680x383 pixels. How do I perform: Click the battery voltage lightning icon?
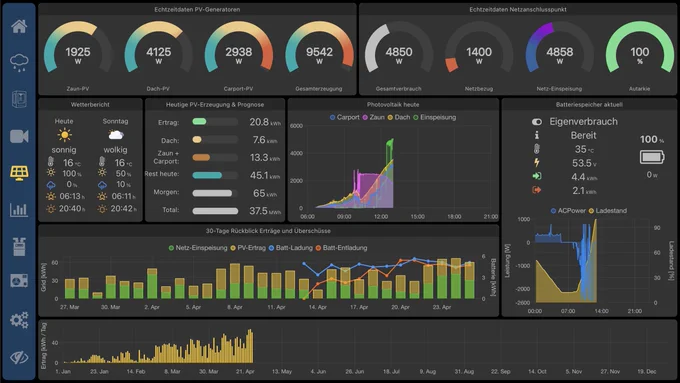pyautogui.click(x=537, y=163)
